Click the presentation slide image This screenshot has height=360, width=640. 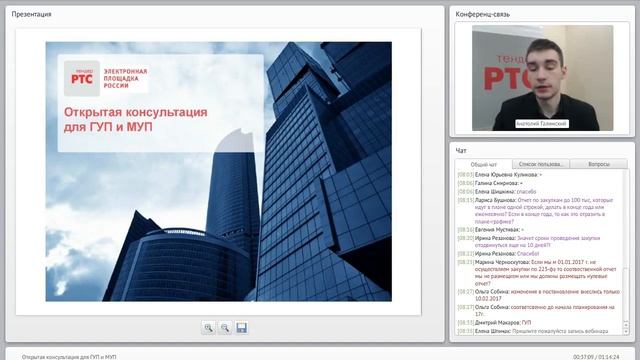(218, 171)
